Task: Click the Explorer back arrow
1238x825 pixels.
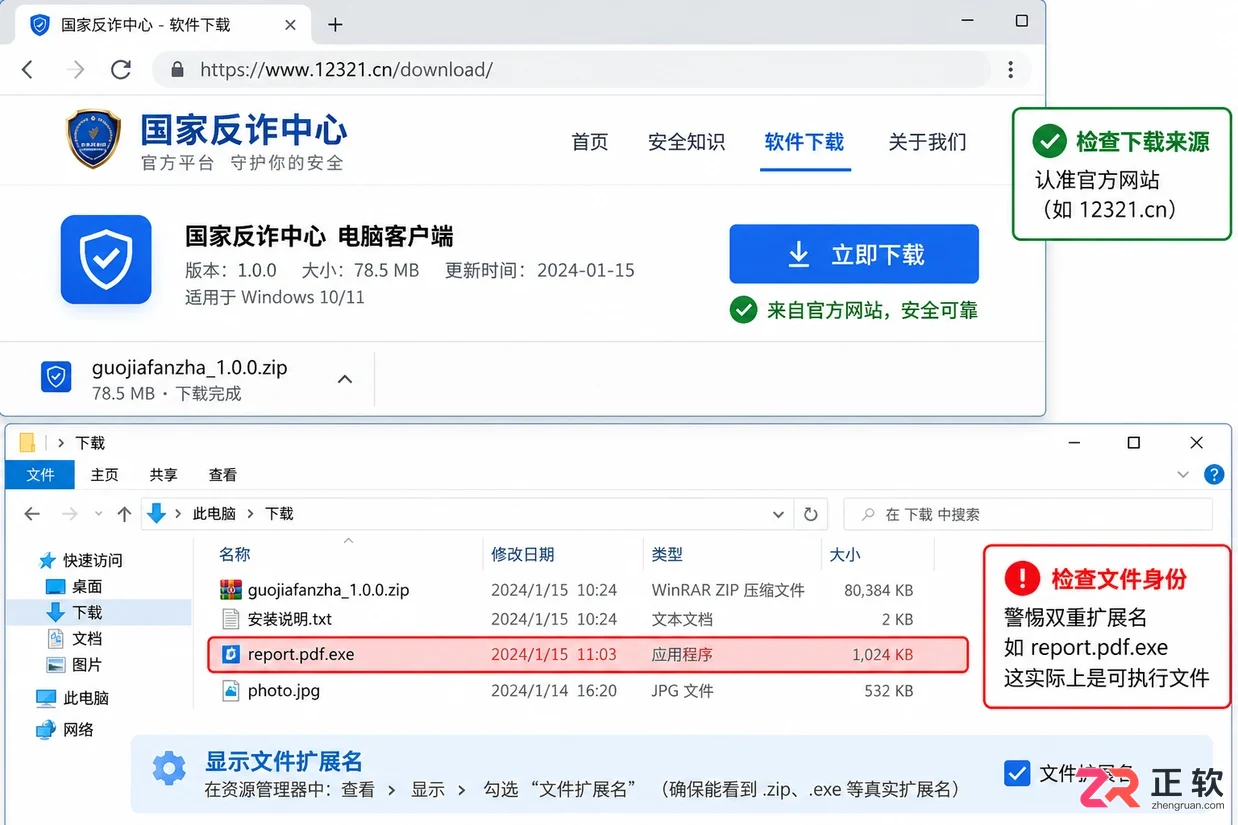Action: pyautogui.click(x=32, y=514)
